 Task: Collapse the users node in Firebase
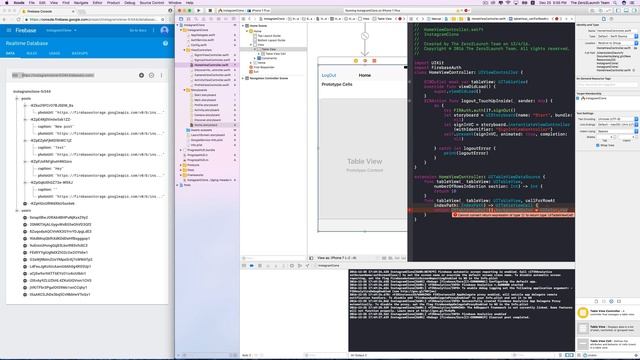click(17, 211)
